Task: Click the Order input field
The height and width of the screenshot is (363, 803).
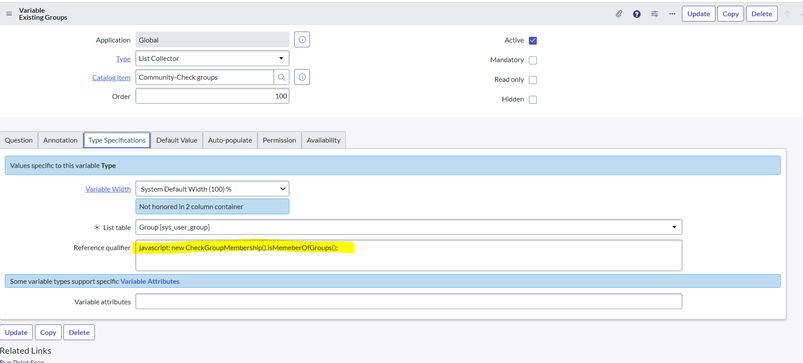Action: [x=212, y=96]
